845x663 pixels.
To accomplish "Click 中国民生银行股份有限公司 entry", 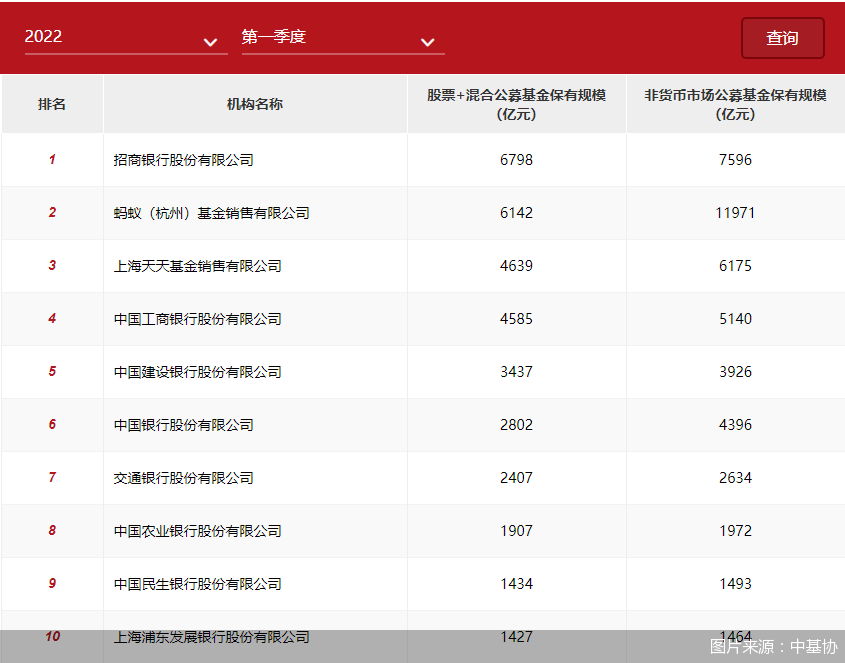I will point(198,584).
